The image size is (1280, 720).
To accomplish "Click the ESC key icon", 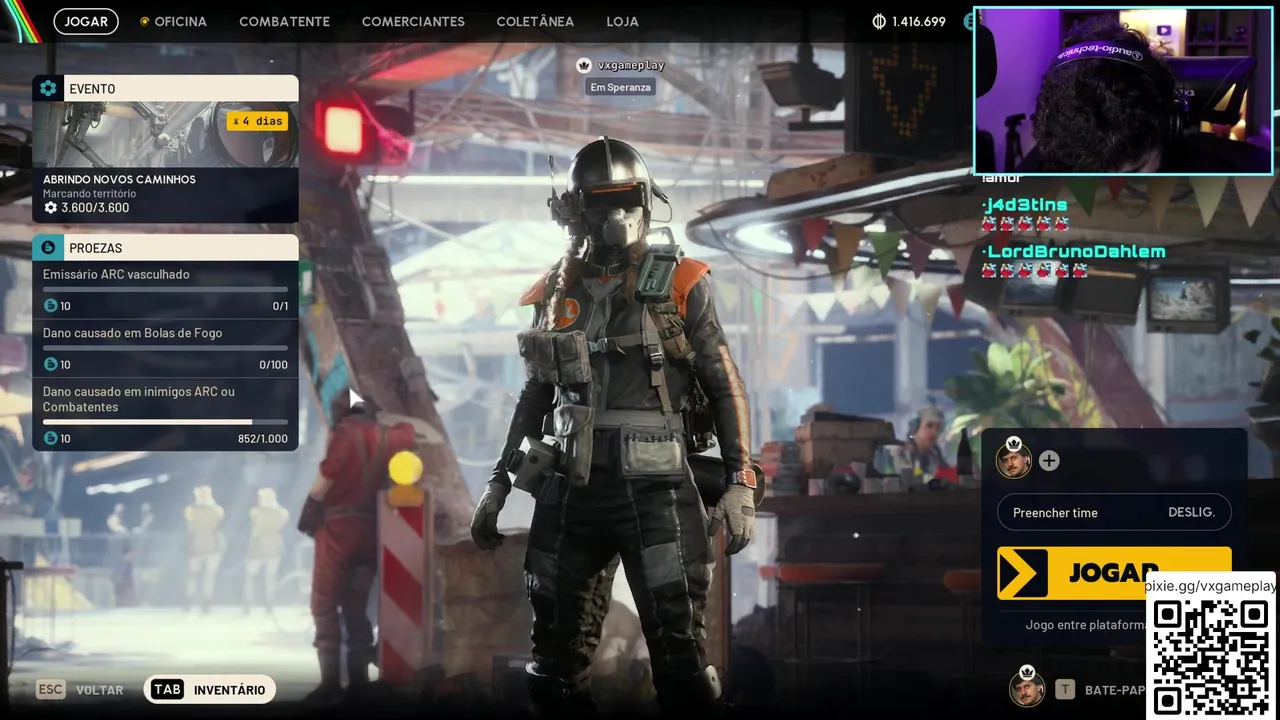I will pyautogui.click(x=50, y=689).
